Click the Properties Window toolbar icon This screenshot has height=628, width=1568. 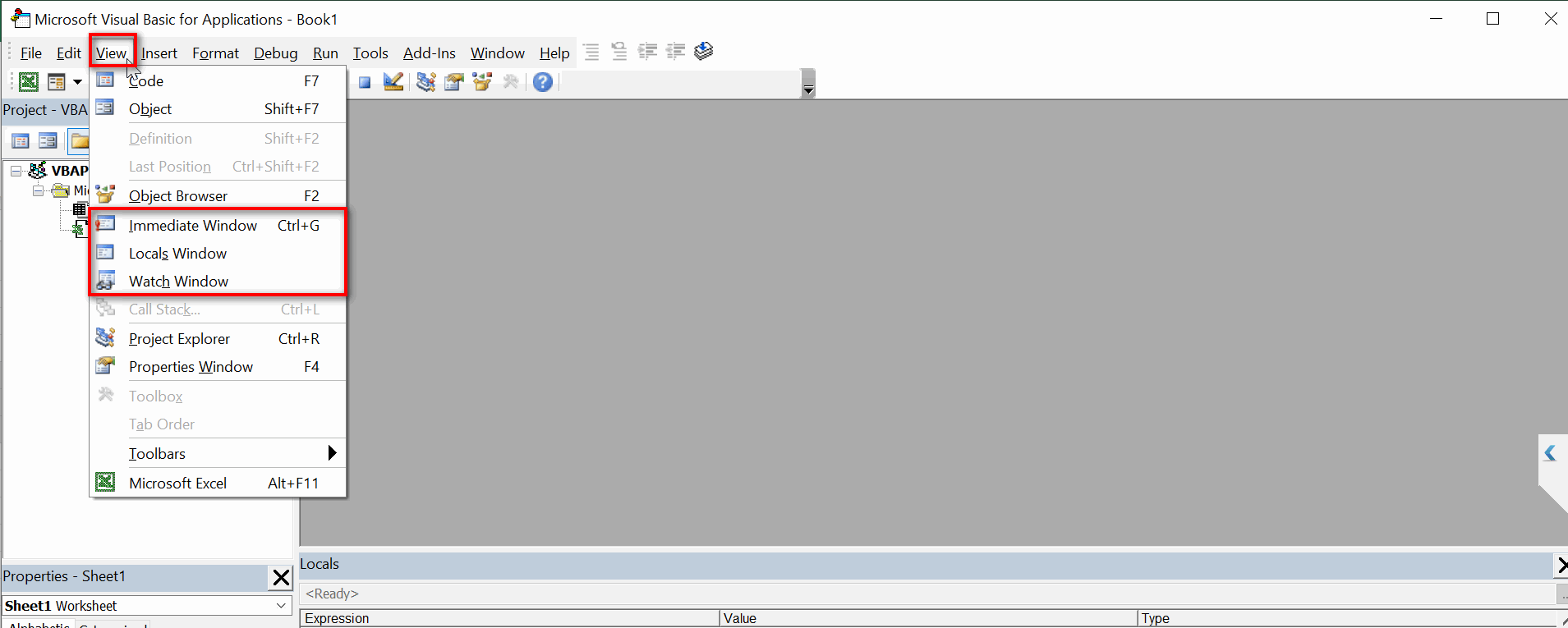454,81
